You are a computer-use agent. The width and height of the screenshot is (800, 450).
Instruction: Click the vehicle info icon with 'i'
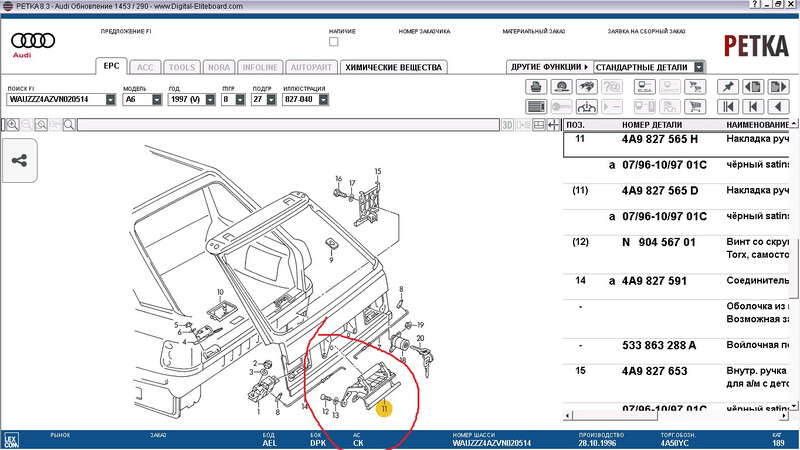pos(587,107)
